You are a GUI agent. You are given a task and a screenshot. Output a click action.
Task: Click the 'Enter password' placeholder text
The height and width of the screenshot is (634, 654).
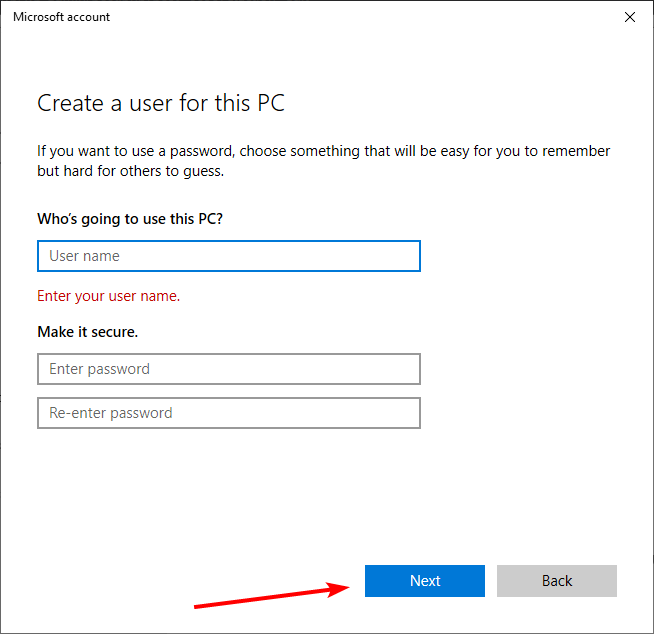coord(99,369)
